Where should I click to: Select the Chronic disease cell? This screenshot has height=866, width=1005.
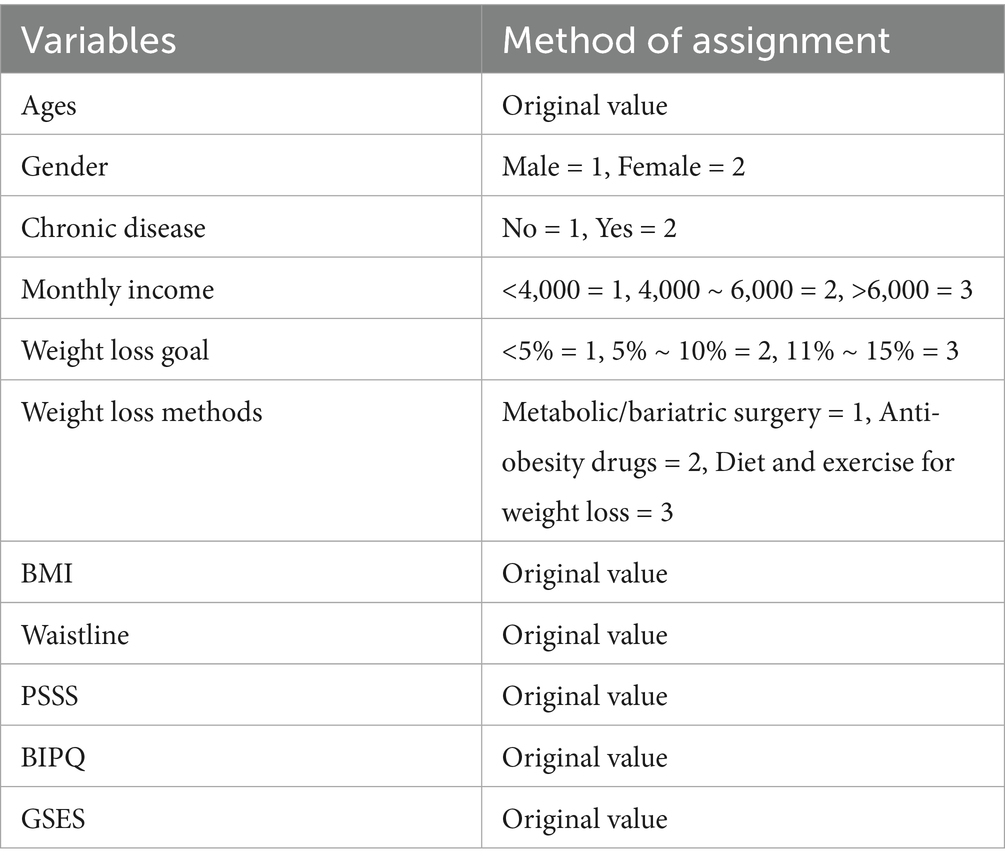pyautogui.click(x=113, y=227)
